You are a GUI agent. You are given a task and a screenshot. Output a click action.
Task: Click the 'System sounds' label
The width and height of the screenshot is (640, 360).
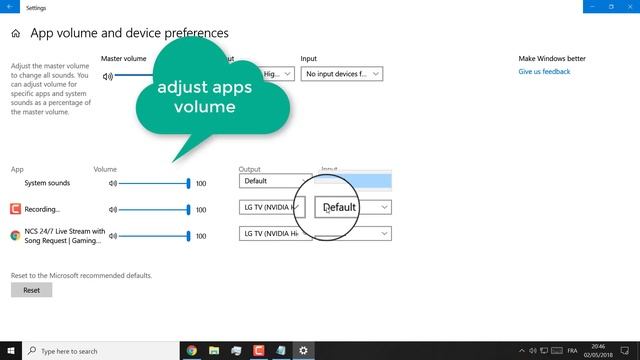(47, 183)
